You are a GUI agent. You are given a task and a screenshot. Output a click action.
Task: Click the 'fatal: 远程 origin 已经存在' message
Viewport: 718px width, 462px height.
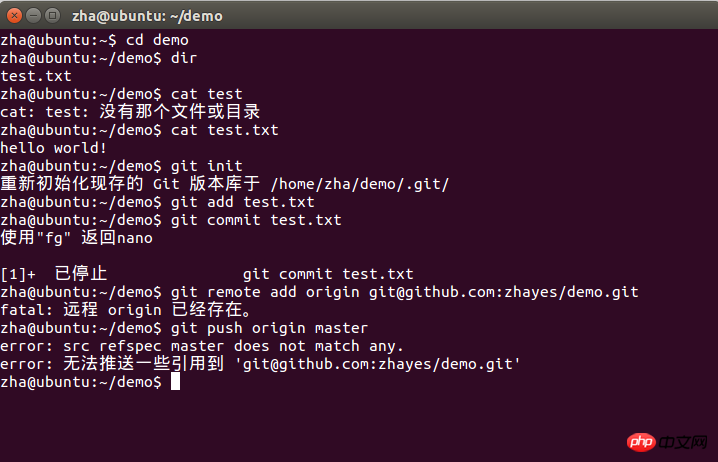126,310
